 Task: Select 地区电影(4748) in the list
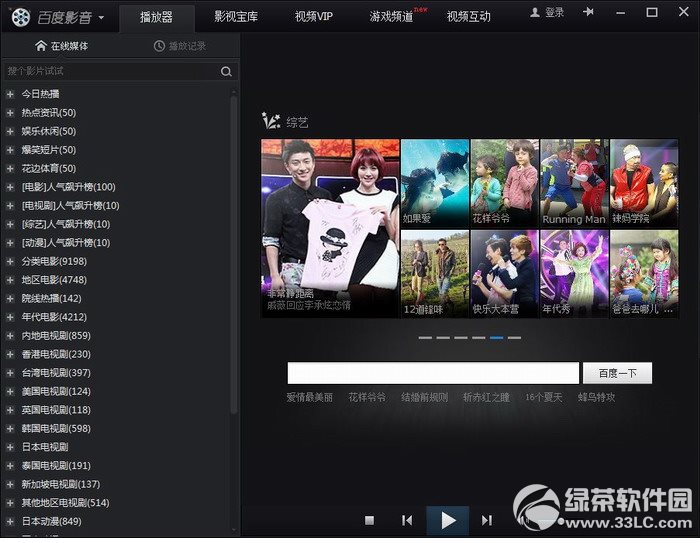pos(54,280)
